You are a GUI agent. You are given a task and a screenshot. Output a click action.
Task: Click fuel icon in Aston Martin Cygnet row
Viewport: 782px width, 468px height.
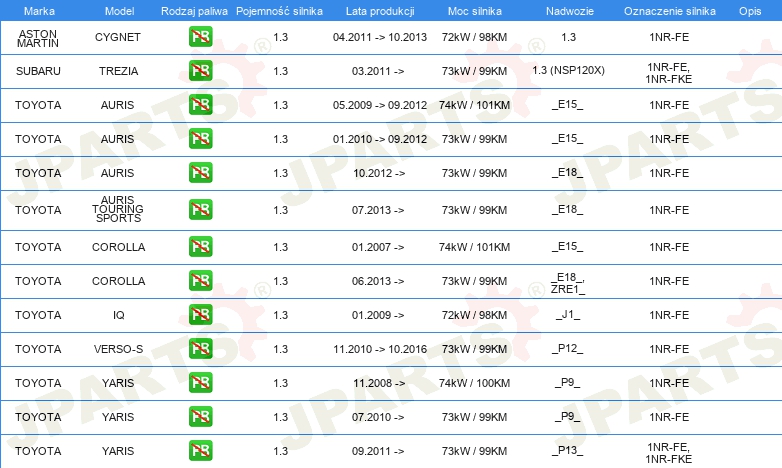click(x=200, y=36)
